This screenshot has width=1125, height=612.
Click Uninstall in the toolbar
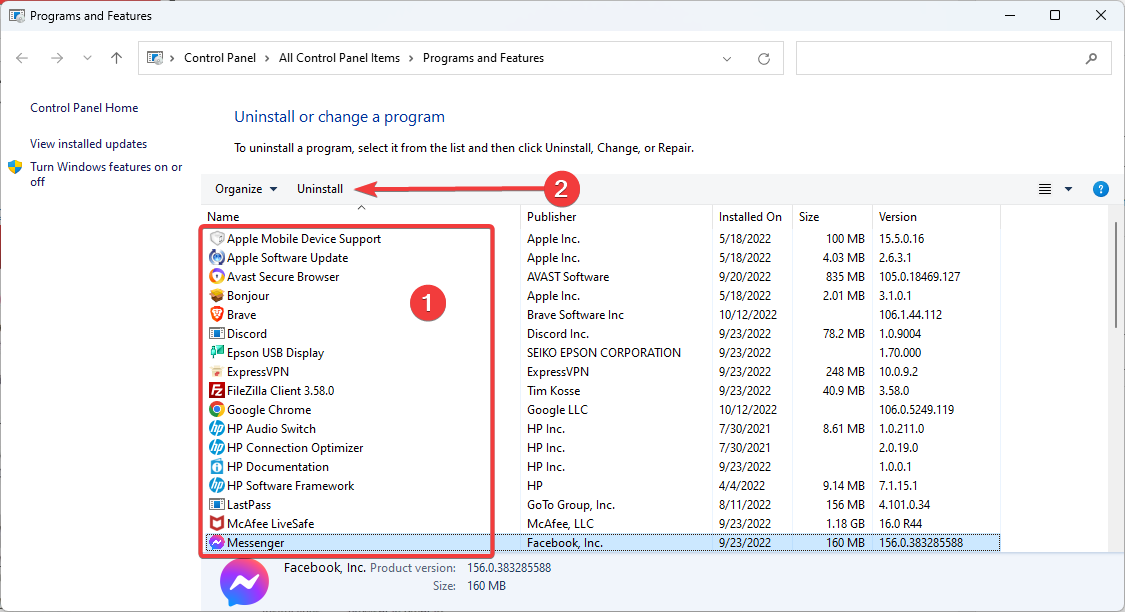pyautogui.click(x=320, y=189)
